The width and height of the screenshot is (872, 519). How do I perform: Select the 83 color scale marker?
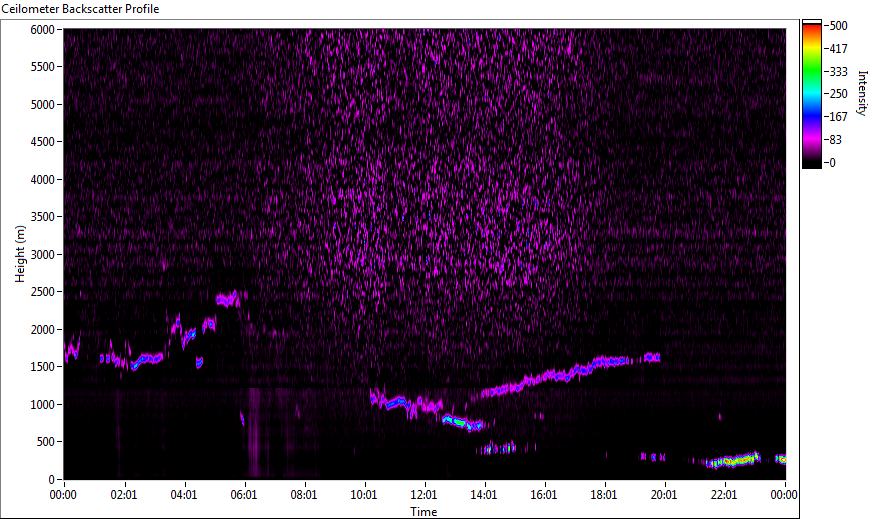(835, 140)
